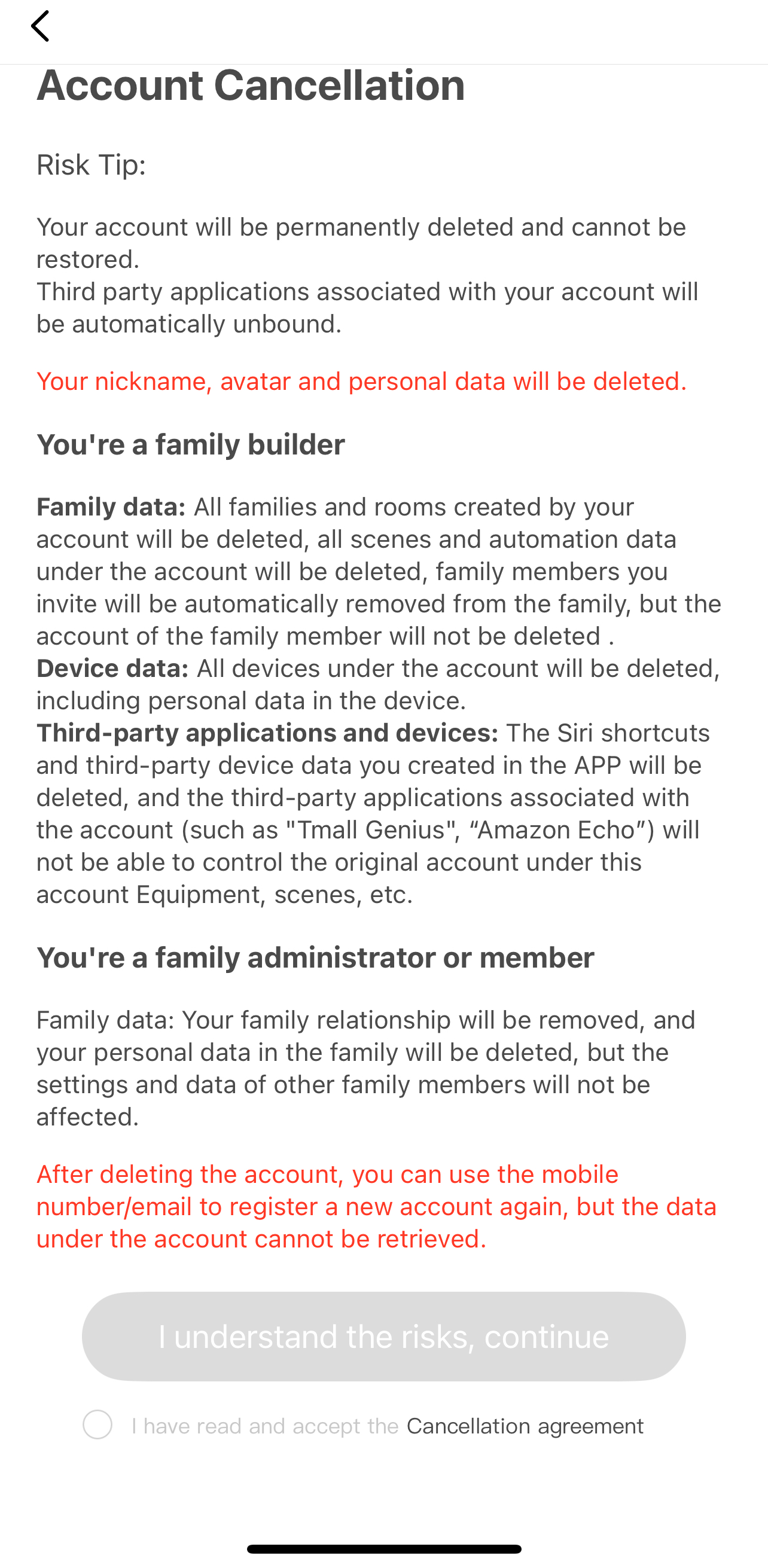768x1568 pixels.
Task: Tap the bold "Device data:" label
Action: point(112,669)
